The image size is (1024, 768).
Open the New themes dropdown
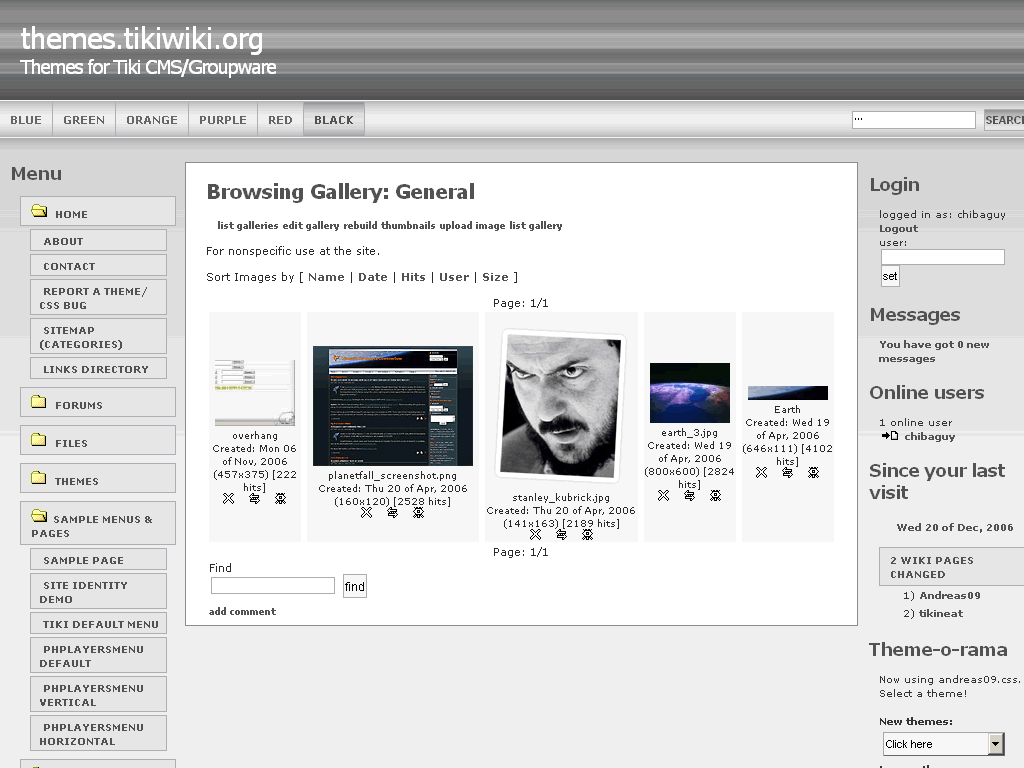coord(995,744)
